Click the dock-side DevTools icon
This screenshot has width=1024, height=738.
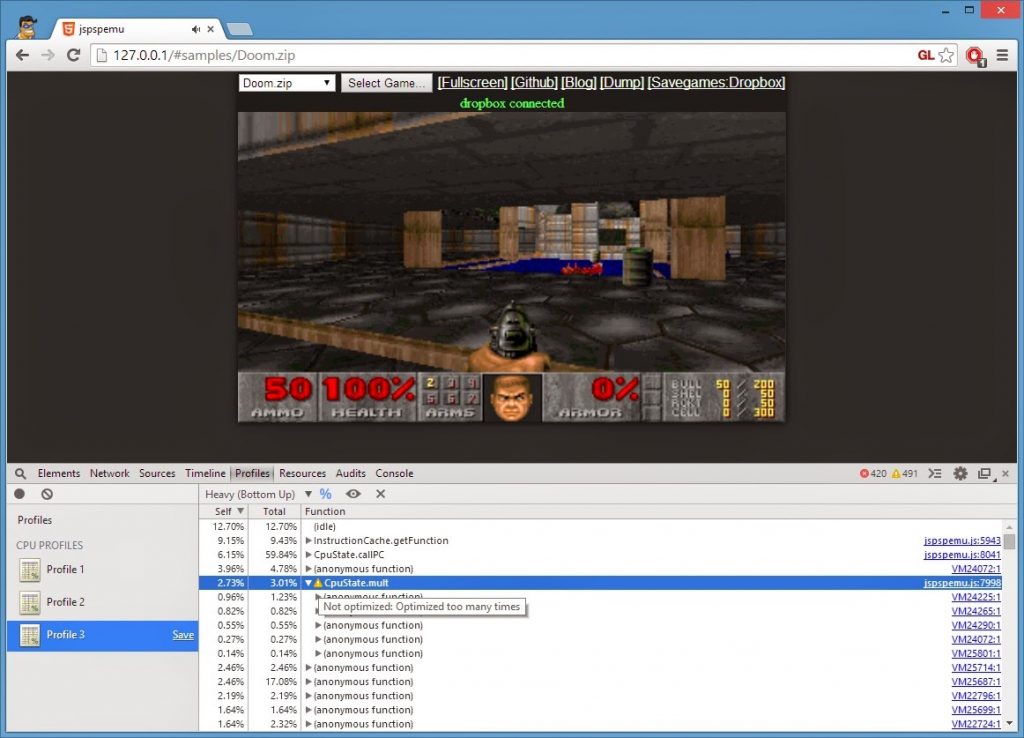tap(984, 474)
